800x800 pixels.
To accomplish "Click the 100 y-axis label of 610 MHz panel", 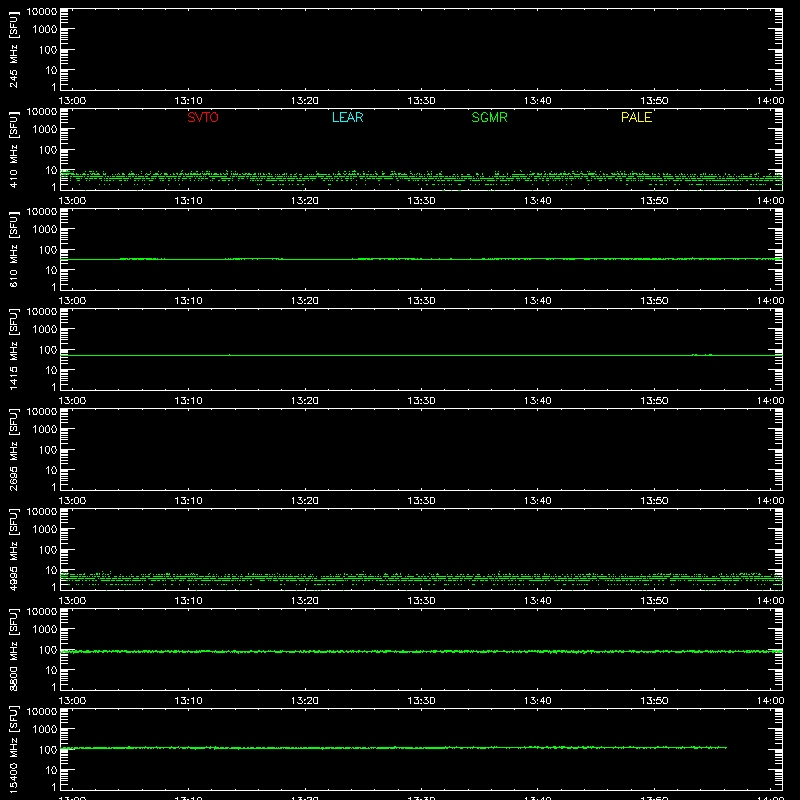I will tap(48, 250).
